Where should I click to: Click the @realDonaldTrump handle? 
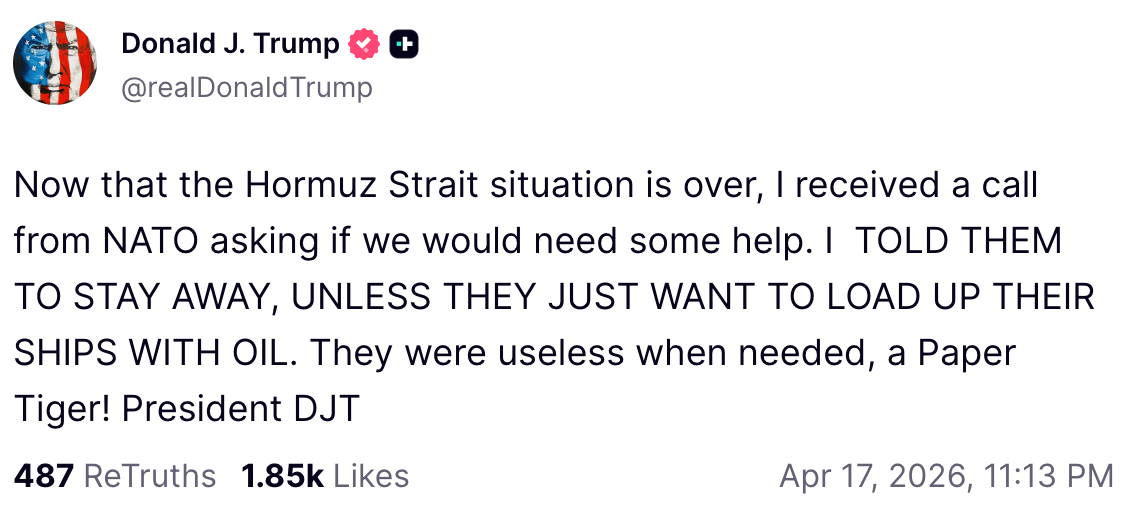click(x=246, y=88)
